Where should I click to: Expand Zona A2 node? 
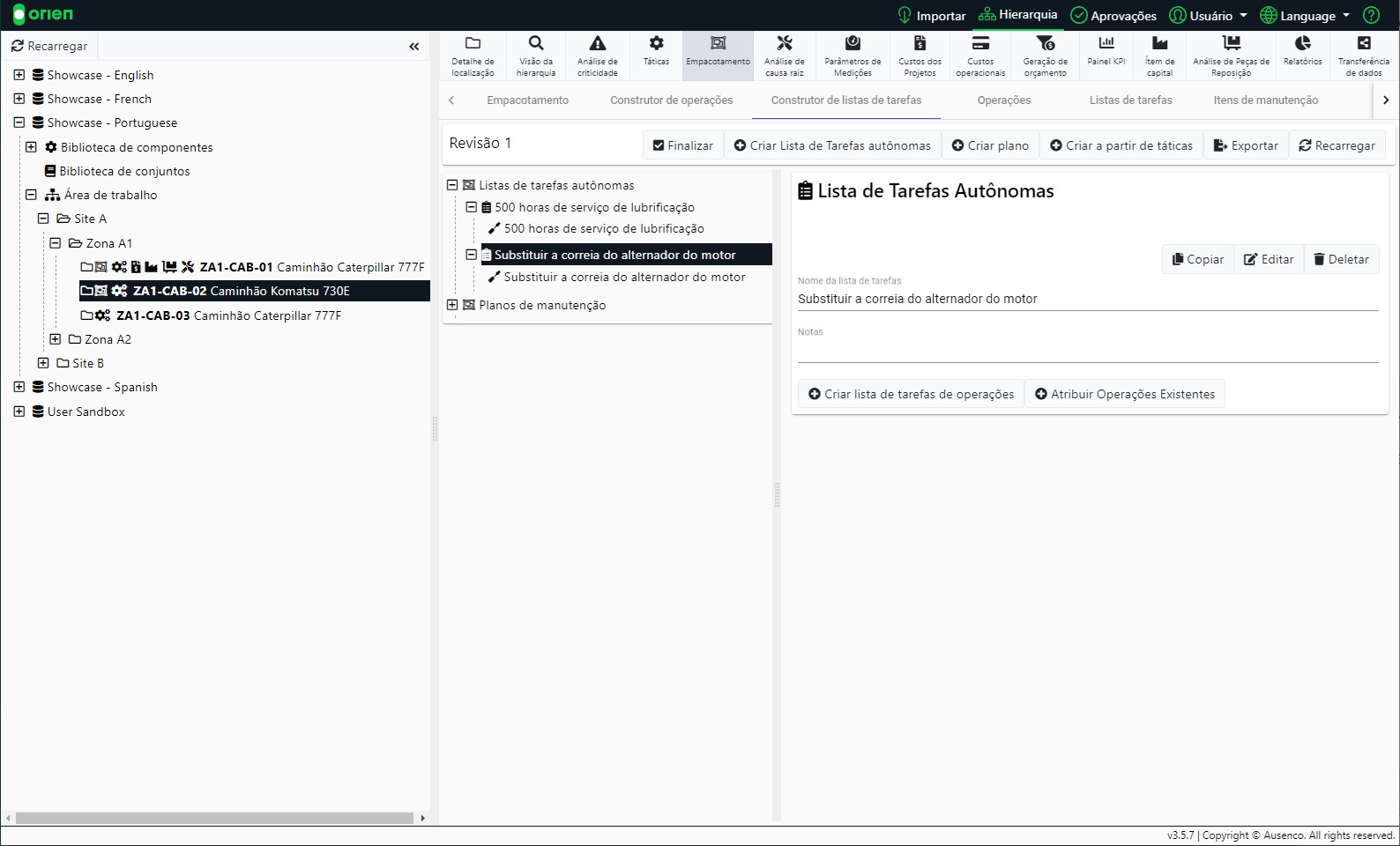pyautogui.click(x=55, y=339)
